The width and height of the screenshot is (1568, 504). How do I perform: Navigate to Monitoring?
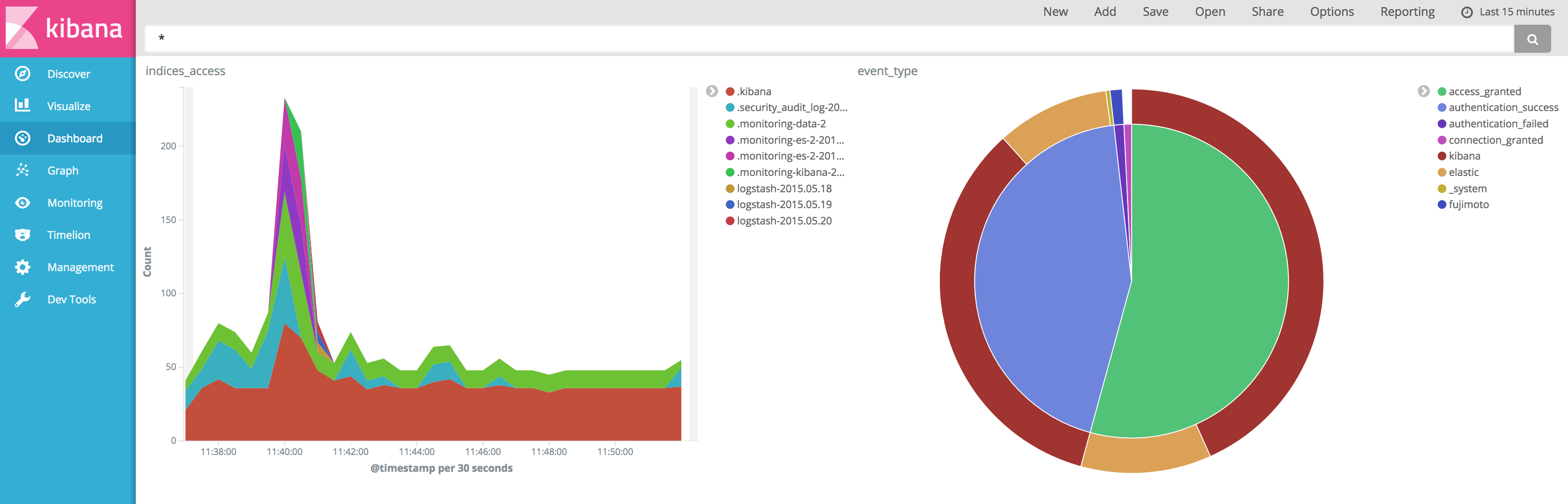click(68, 203)
